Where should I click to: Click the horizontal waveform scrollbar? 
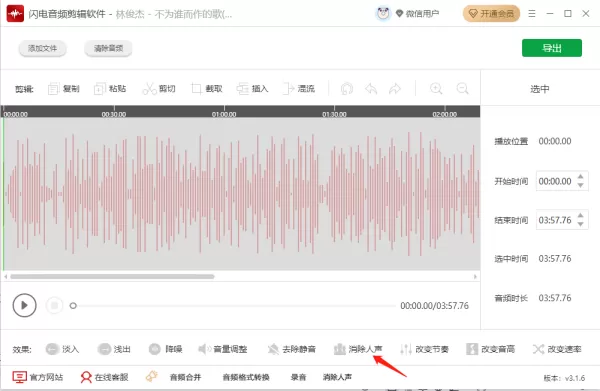tap(112, 276)
